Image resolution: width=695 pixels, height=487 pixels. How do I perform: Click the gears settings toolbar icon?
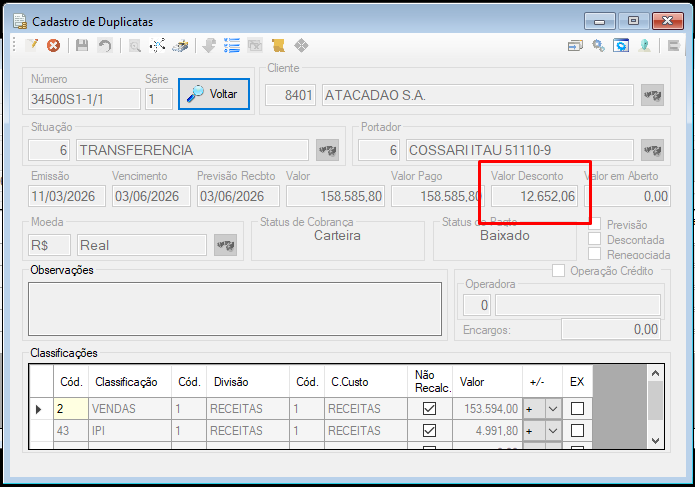tap(598, 45)
